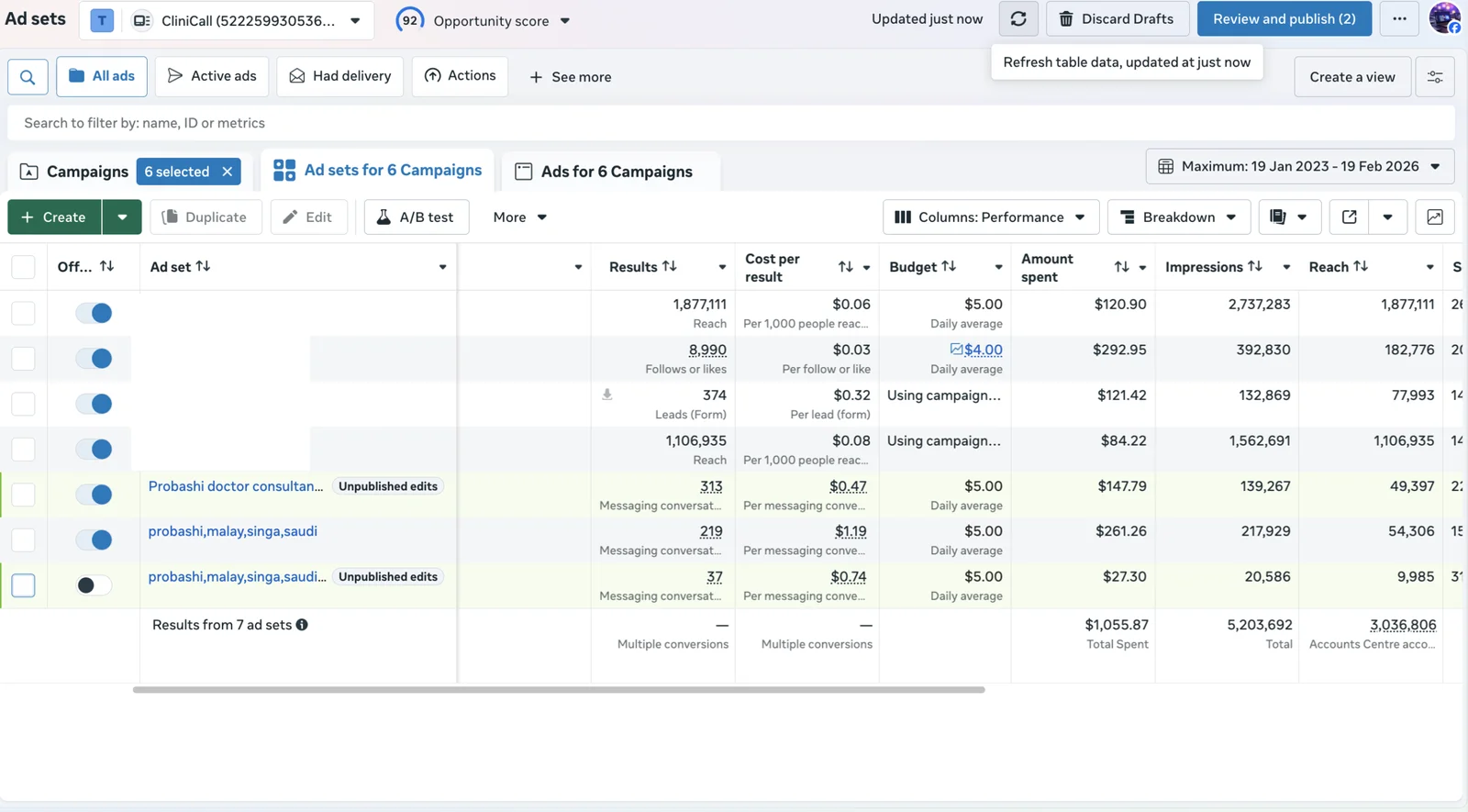Open the charts view icon
Image resolution: width=1468 pixels, height=812 pixels.
point(1435,217)
